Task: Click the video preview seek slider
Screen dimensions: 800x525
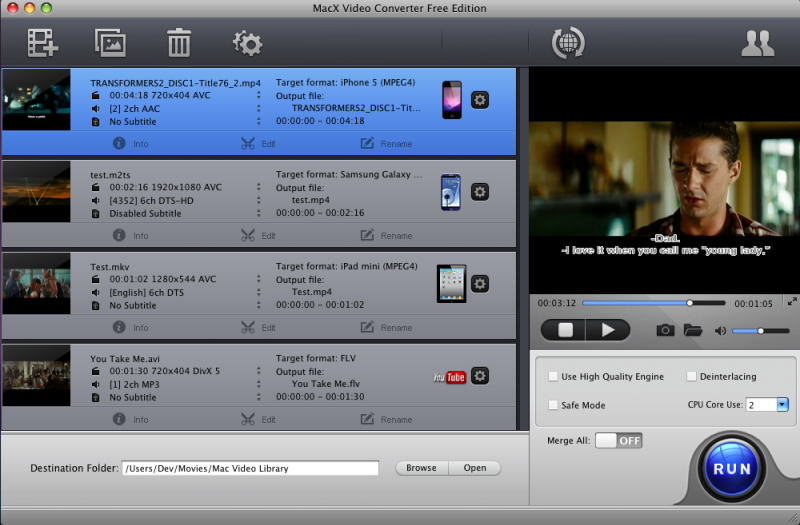Action: tap(653, 303)
